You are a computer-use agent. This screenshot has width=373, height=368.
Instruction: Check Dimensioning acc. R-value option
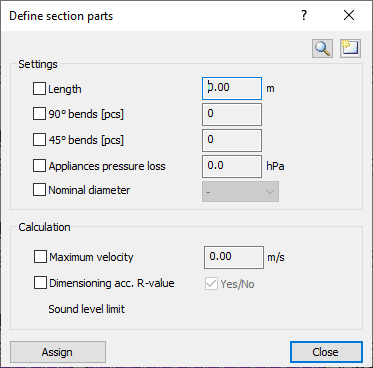tap(40, 283)
